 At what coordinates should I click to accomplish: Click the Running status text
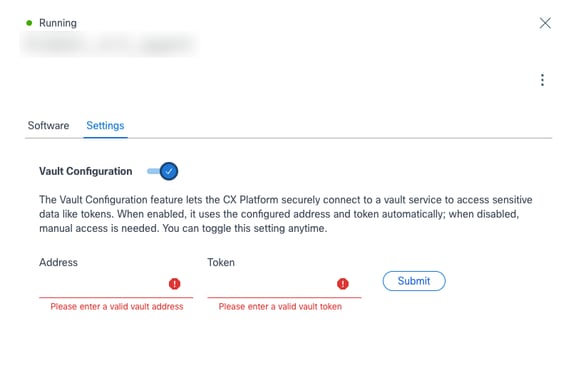(58, 23)
